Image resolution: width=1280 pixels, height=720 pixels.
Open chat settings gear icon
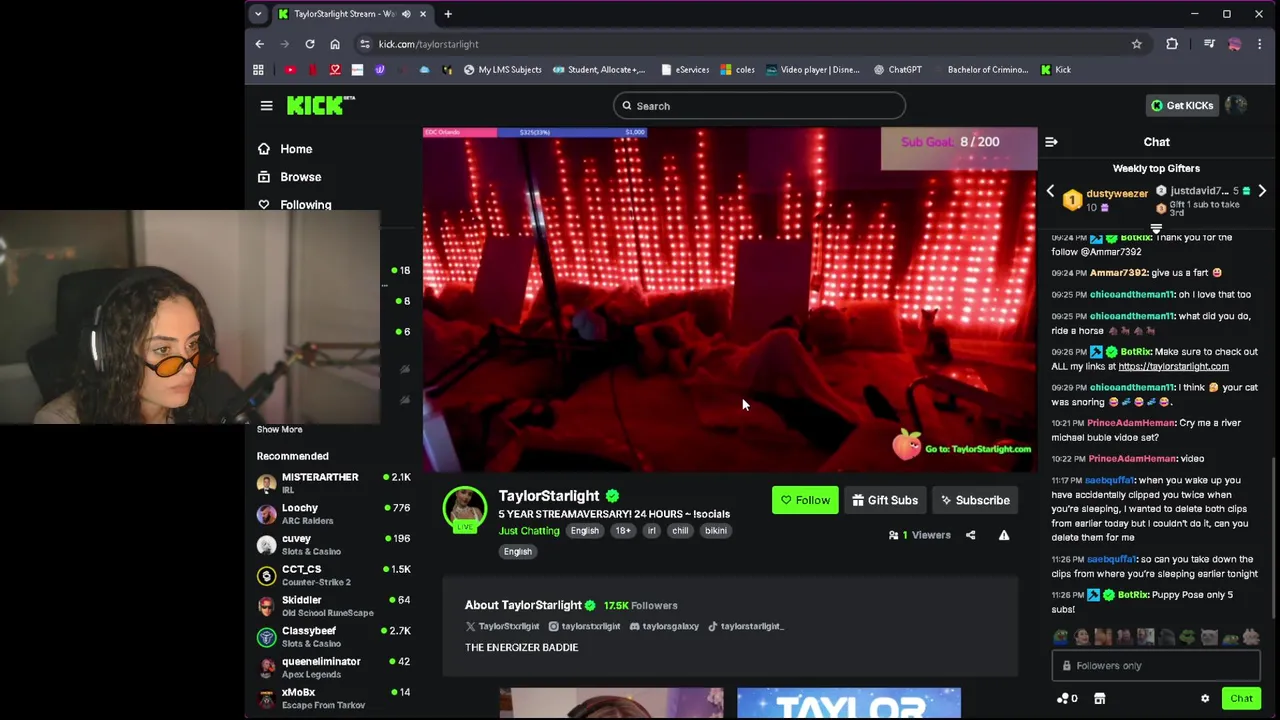1205,699
